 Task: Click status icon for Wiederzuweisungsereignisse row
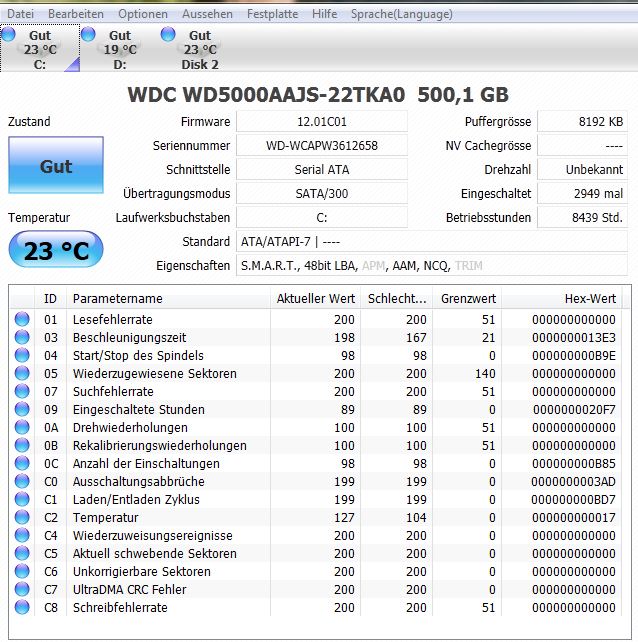[22, 535]
